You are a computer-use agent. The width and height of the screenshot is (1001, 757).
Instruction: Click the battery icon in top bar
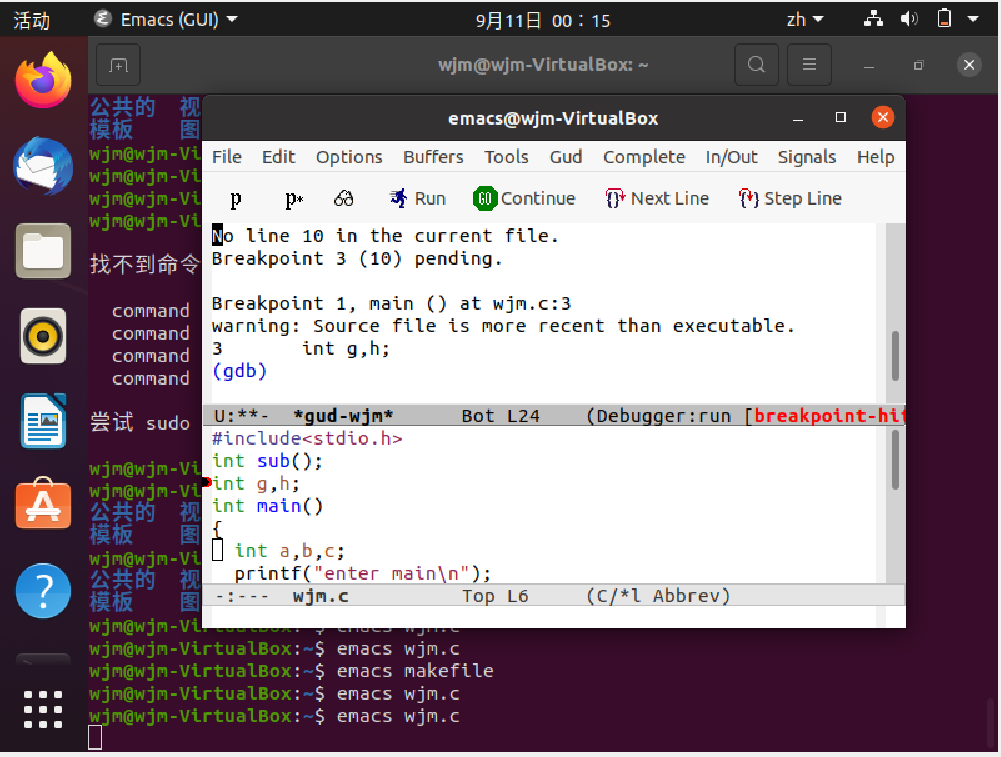point(944,19)
